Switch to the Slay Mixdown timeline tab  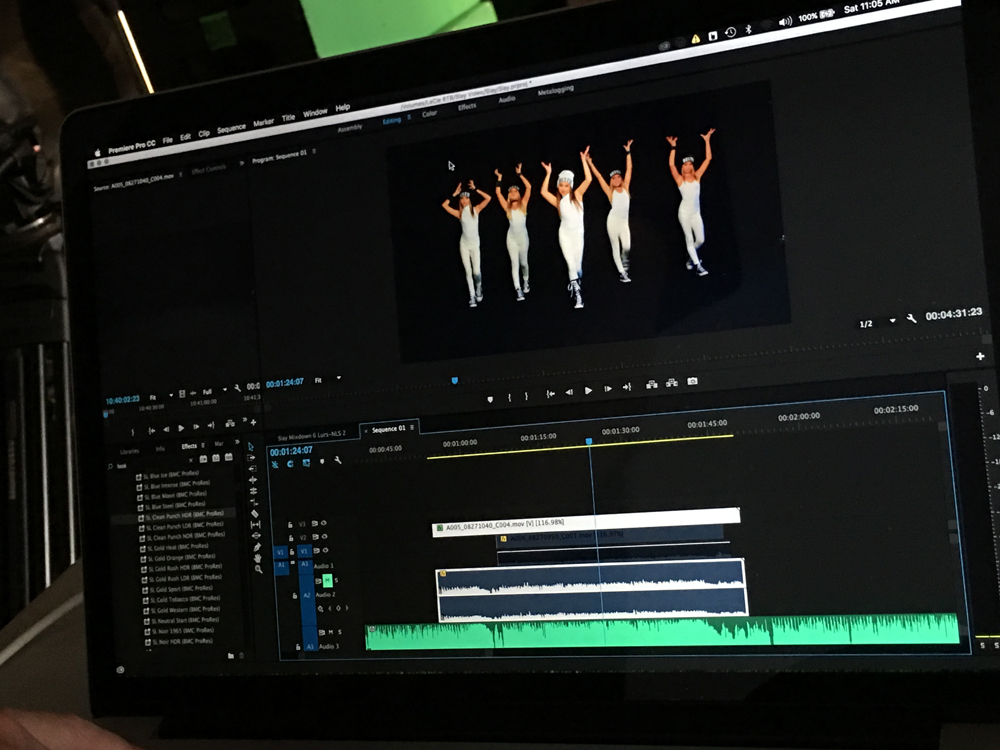(x=311, y=436)
